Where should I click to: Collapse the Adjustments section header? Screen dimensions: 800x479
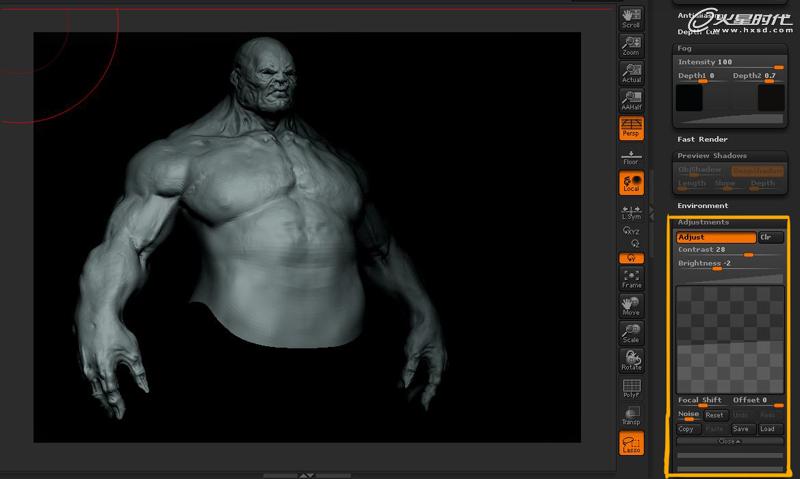coord(703,222)
